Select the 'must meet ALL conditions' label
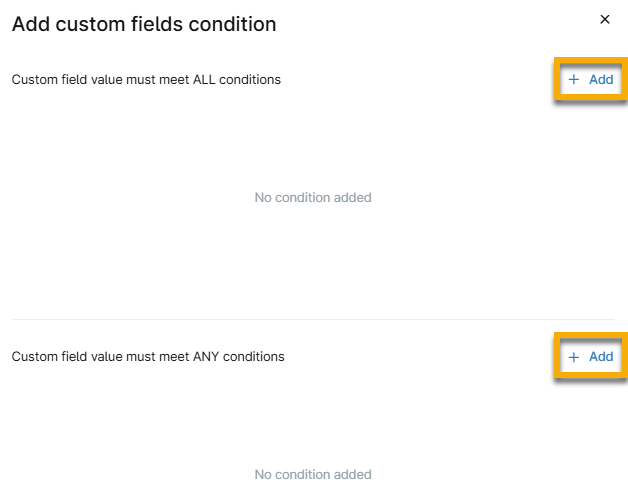The image size is (628, 504). click(x=146, y=80)
